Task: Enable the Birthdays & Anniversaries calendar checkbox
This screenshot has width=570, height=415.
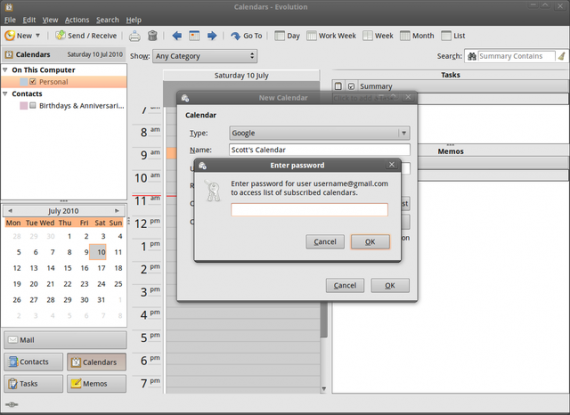Action: (33, 105)
